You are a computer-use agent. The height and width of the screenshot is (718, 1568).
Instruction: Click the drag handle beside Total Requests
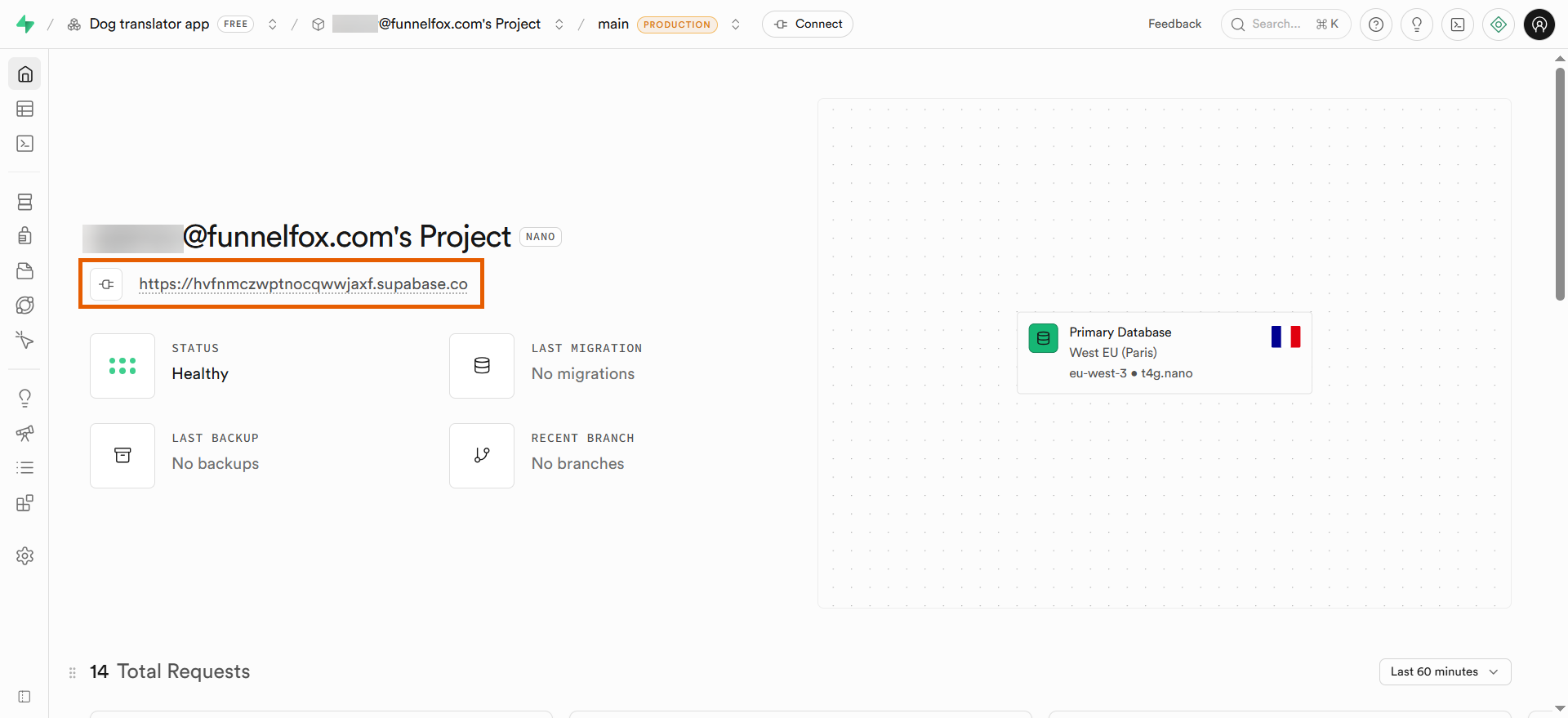(73, 673)
